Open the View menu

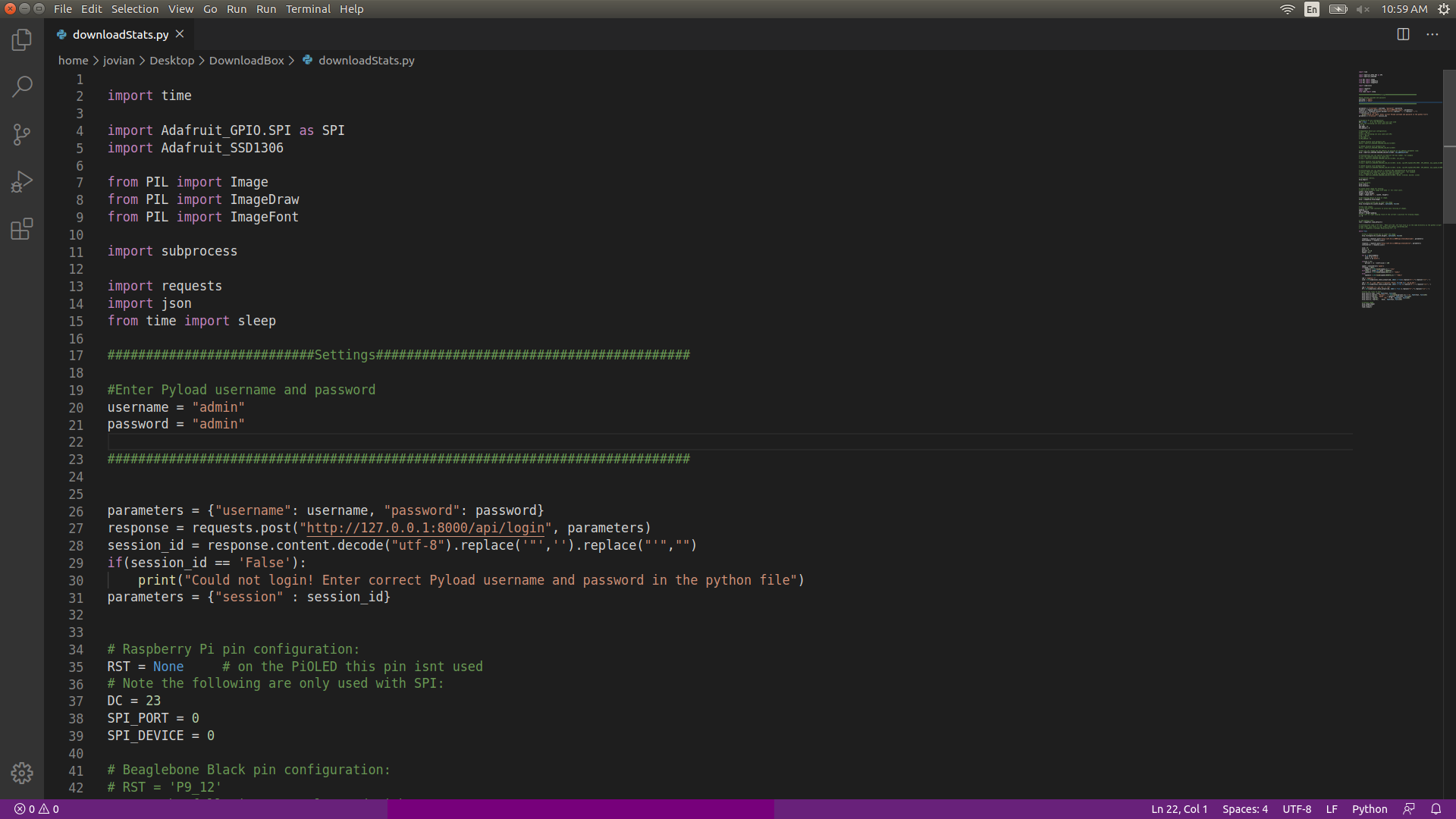(x=180, y=9)
